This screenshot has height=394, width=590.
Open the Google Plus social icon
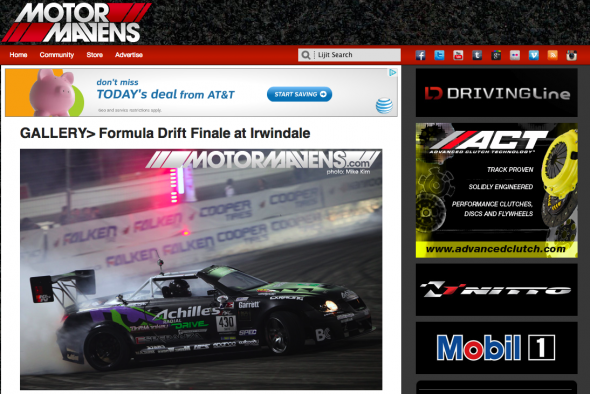[496, 55]
